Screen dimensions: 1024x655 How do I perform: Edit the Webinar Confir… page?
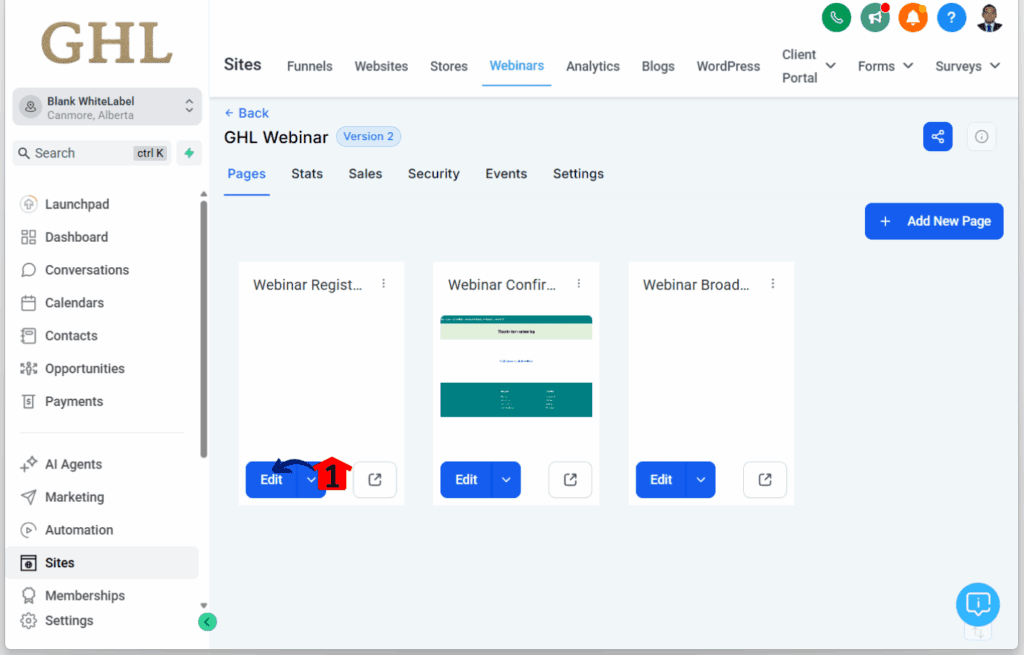coord(466,479)
